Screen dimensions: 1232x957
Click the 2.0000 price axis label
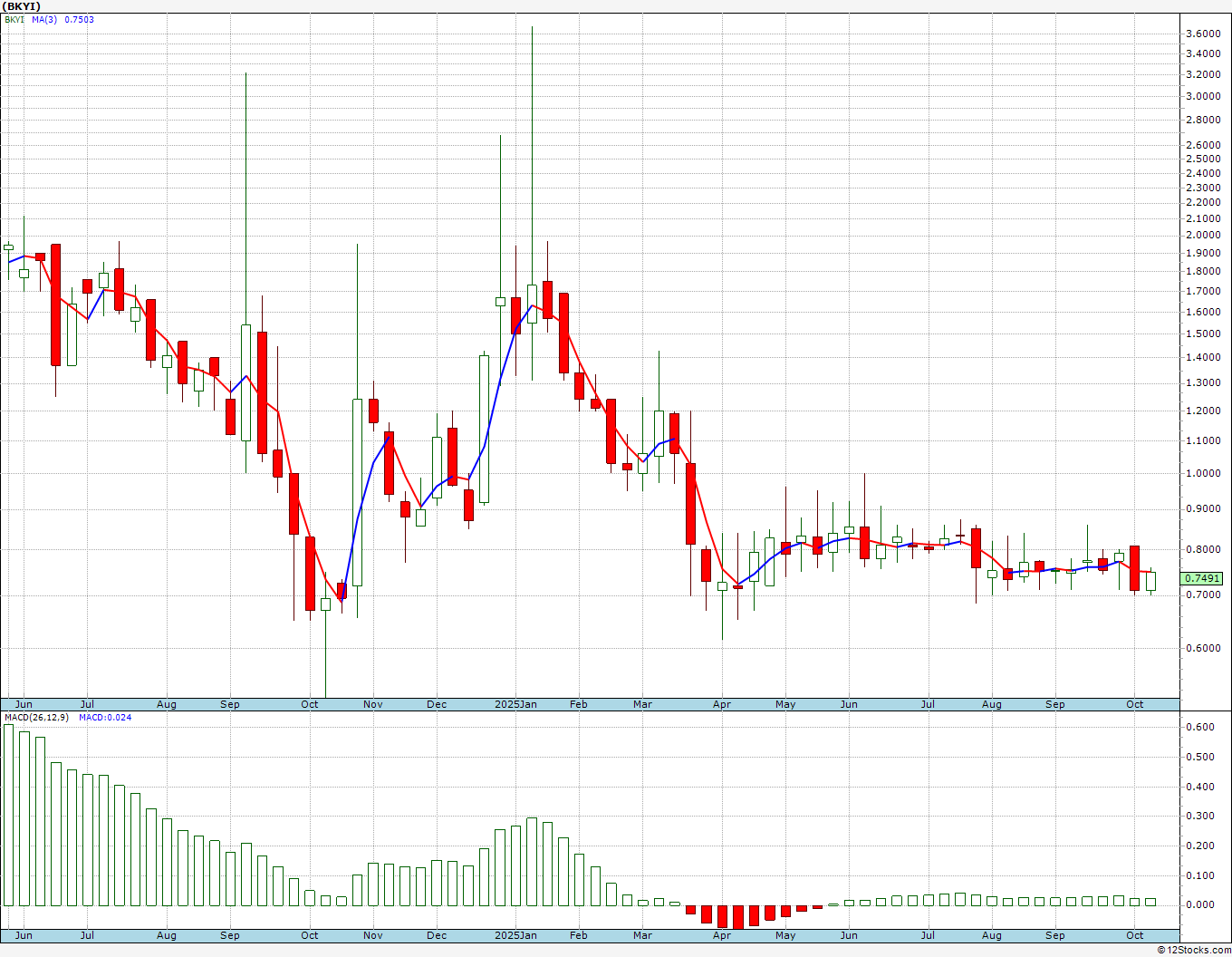pos(1202,235)
